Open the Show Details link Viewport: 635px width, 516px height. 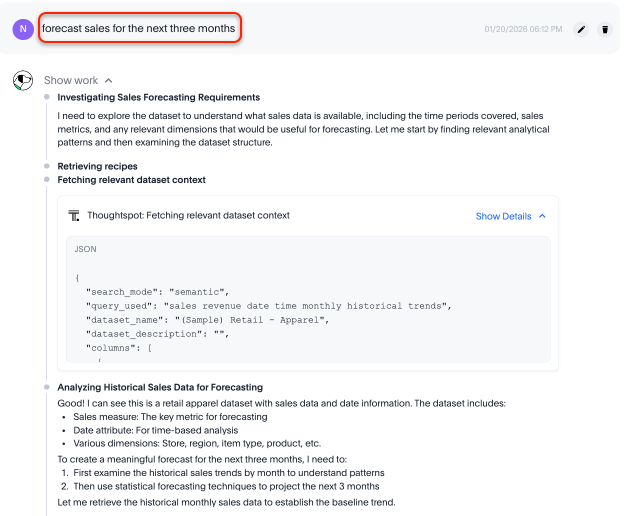(x=503, y=216)
